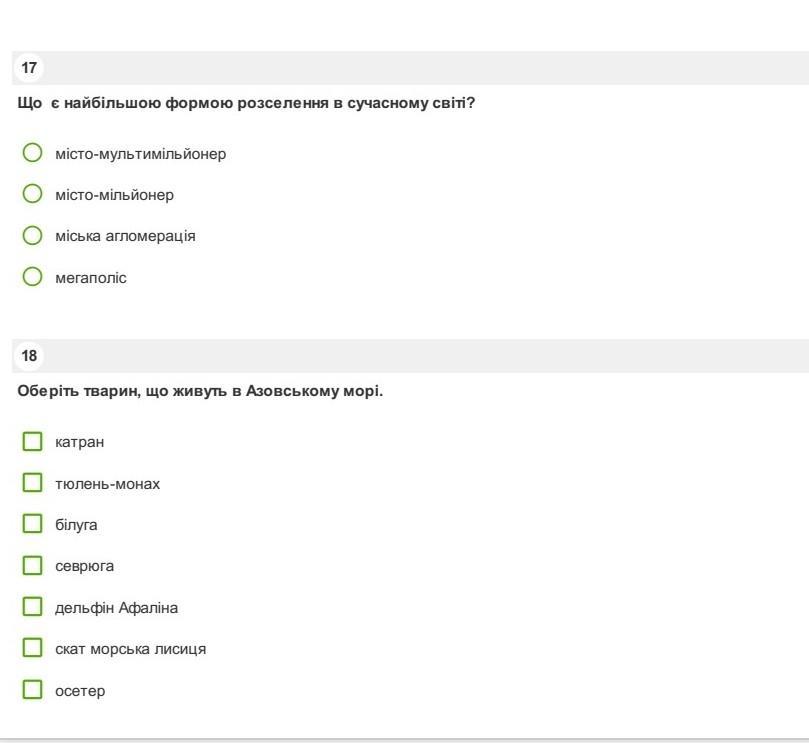Image resolution: width=809 pixels, height=743 pixels.
Task: Click the "міська агломерація" answer label text
Action: coord(125,236)
